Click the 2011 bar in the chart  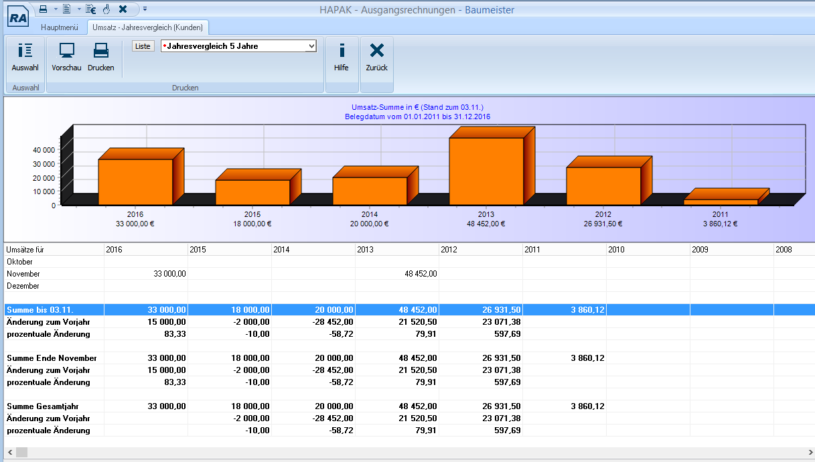(x=721, y=202)
